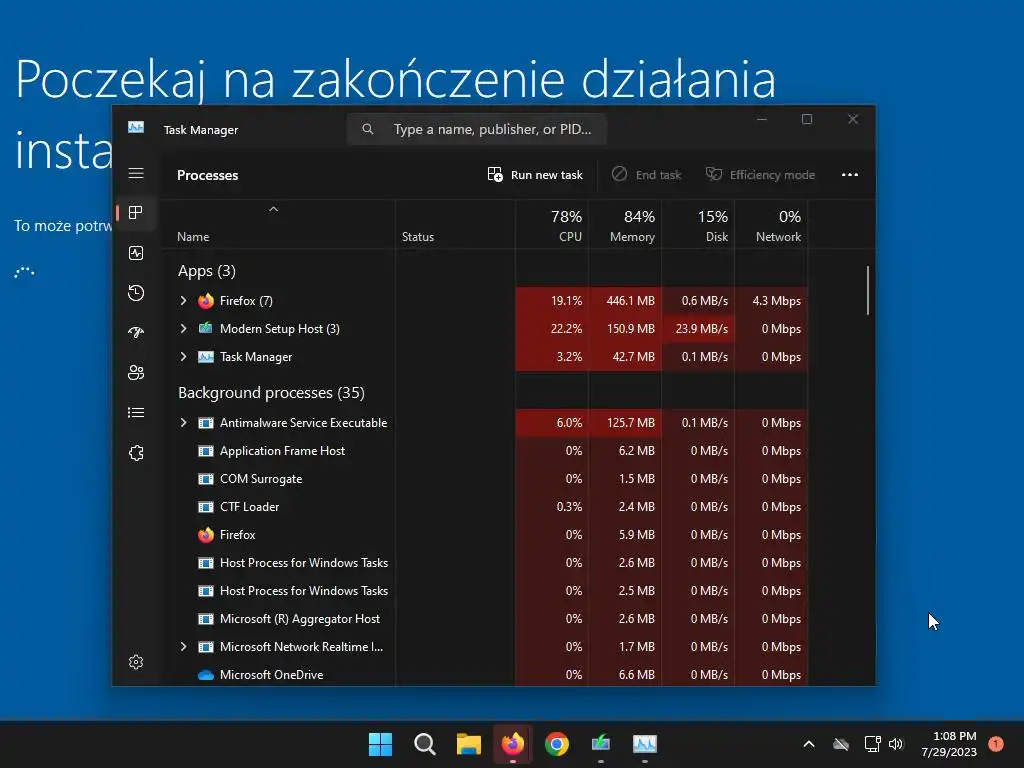
Task: Open the volume control in system tray
Action: click(896, 744)
